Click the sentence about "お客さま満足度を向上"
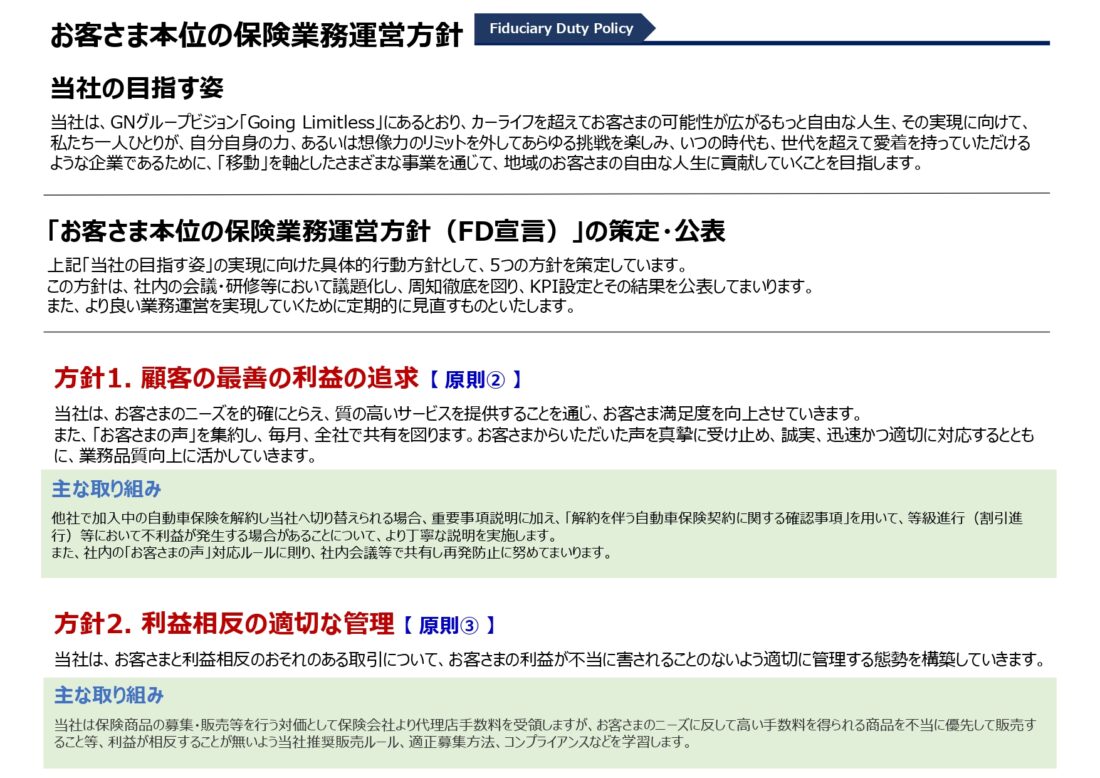Screen dimensions: 1100x778 (x=457, y=414)
